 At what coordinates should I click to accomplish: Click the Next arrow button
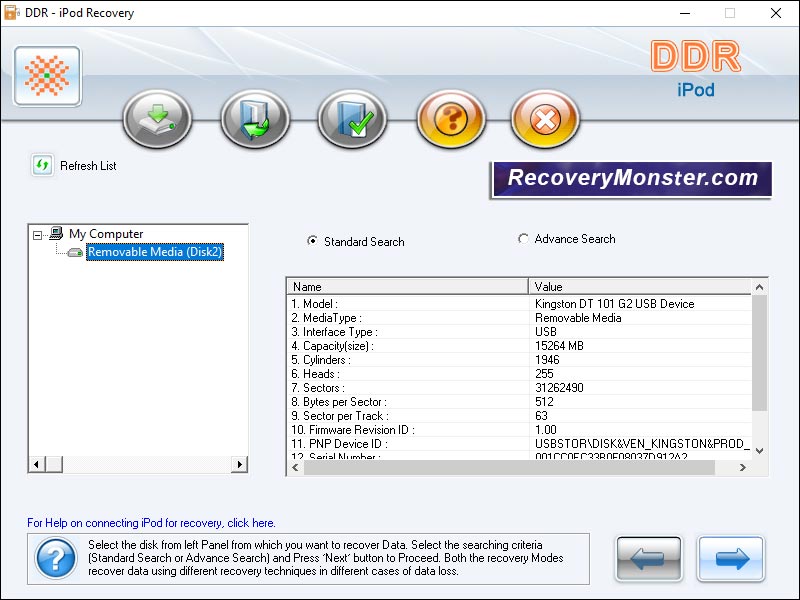(x=731, y=559)
